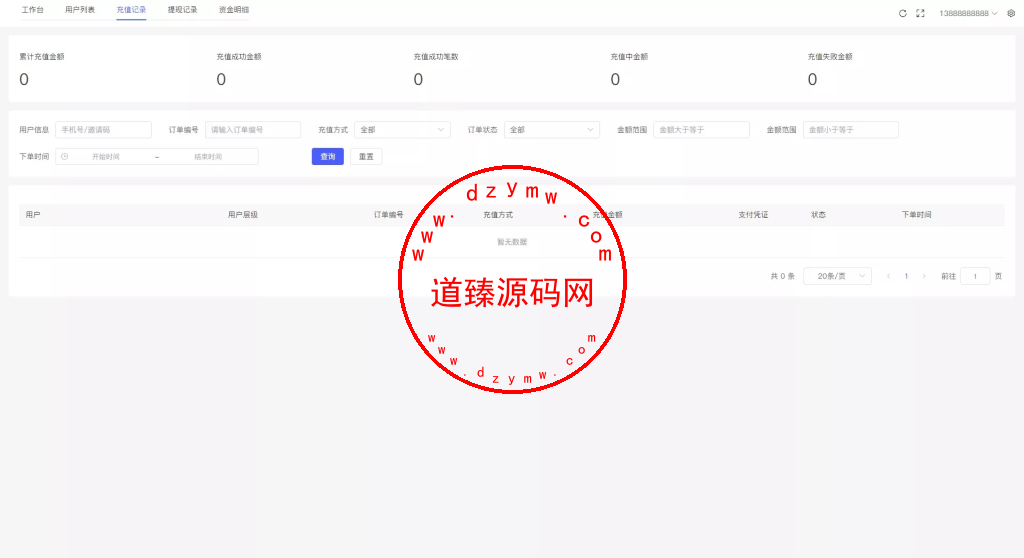Viewport: 1024px width, 558px height.
Task: Click the 用户层级 column header
Action: tap(243, 215)
